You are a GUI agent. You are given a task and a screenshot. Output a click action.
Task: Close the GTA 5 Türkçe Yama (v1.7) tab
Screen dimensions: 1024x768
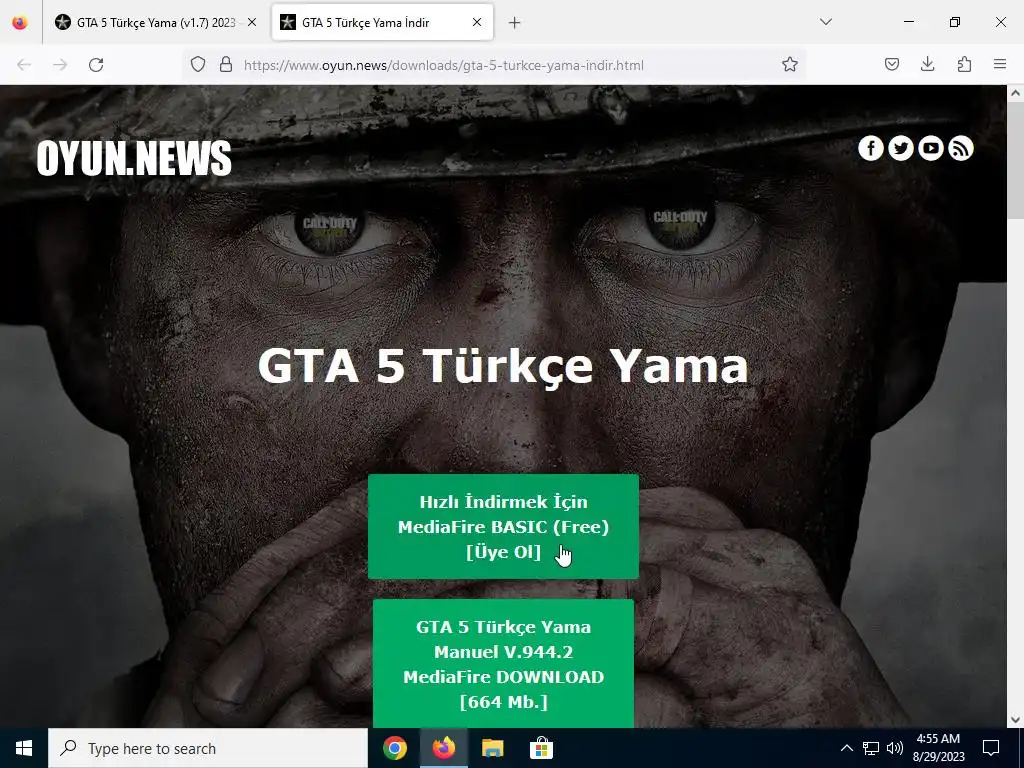click(x=252, y=23)
